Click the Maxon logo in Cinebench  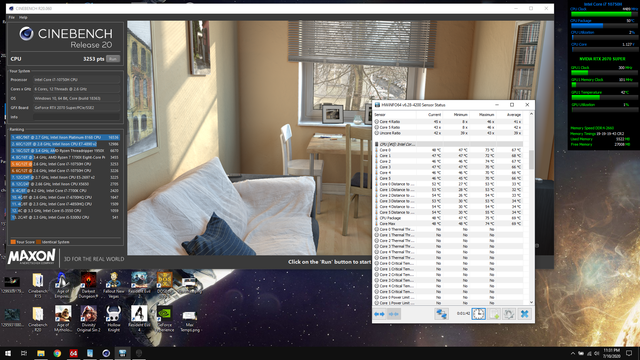31,257
